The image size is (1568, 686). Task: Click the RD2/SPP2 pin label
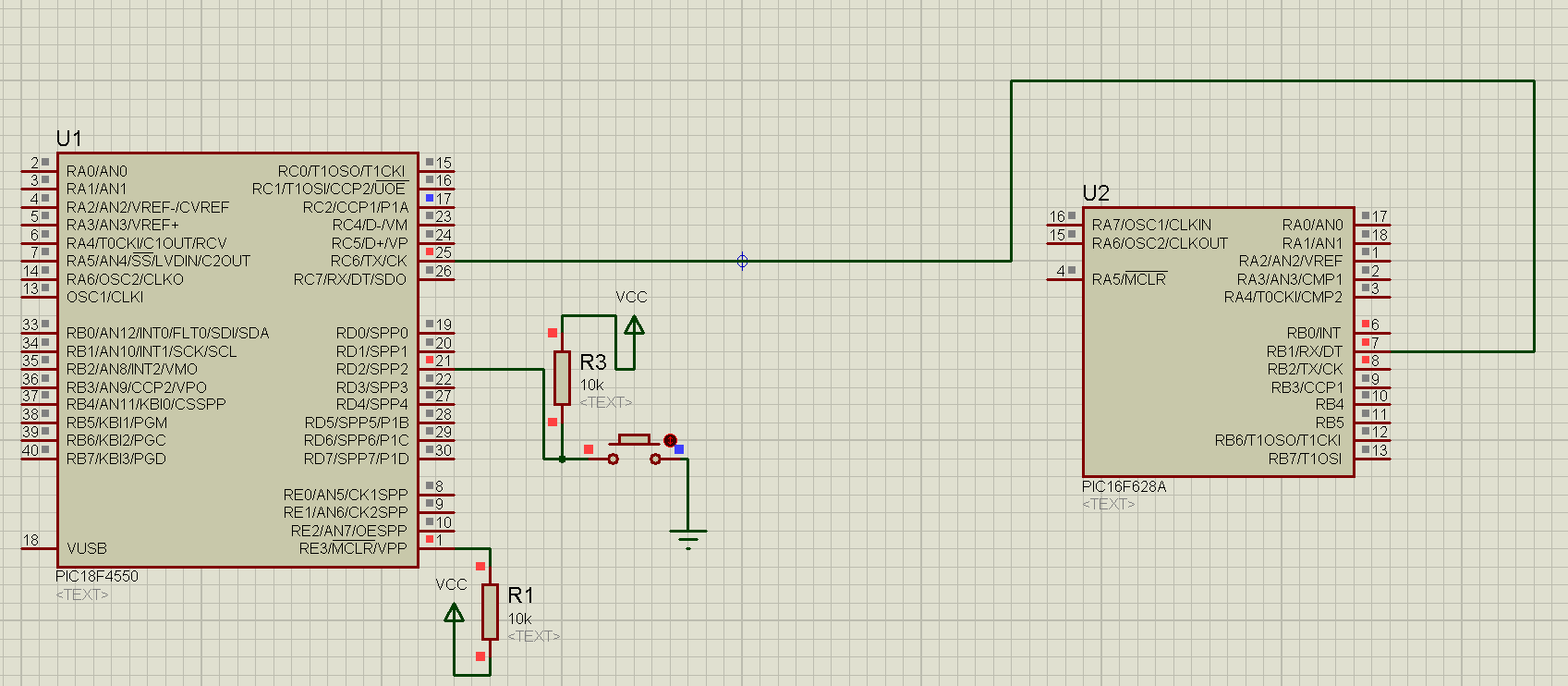coord(372,369)
